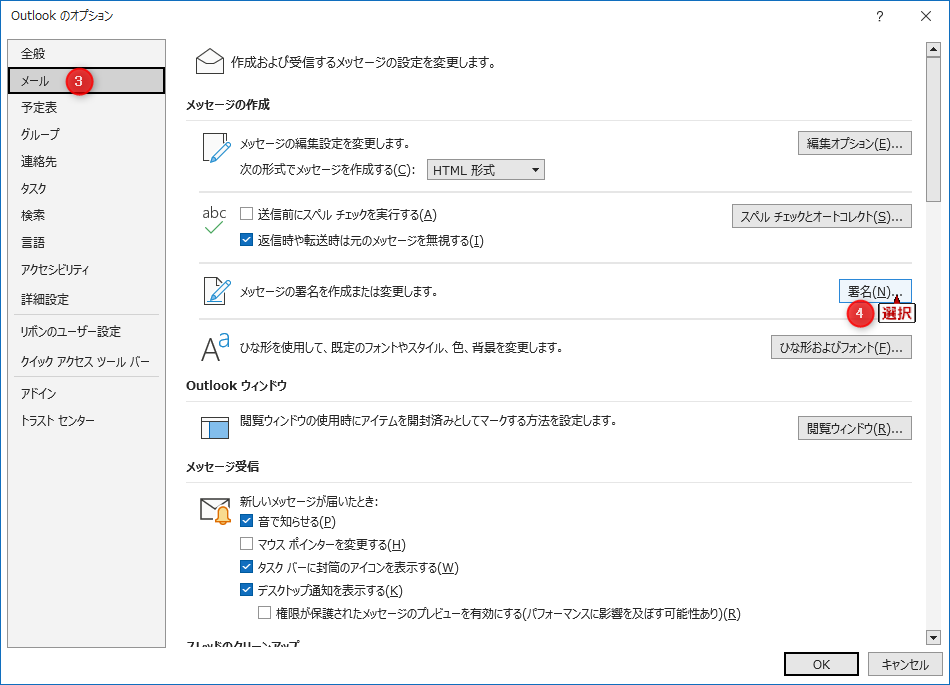The width and height of the screenshot is (950, 685).
Task: Click the メッセージ受信 section heading
Action: point(222,466)
